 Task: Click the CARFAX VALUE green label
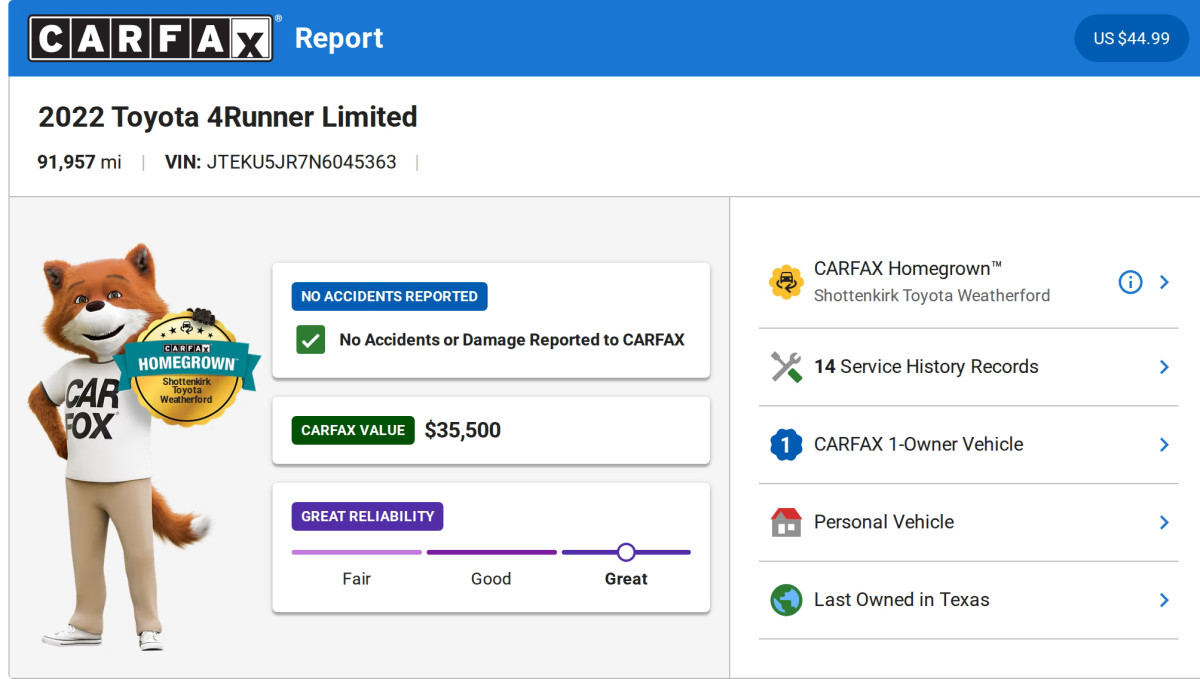click(353, 430)
